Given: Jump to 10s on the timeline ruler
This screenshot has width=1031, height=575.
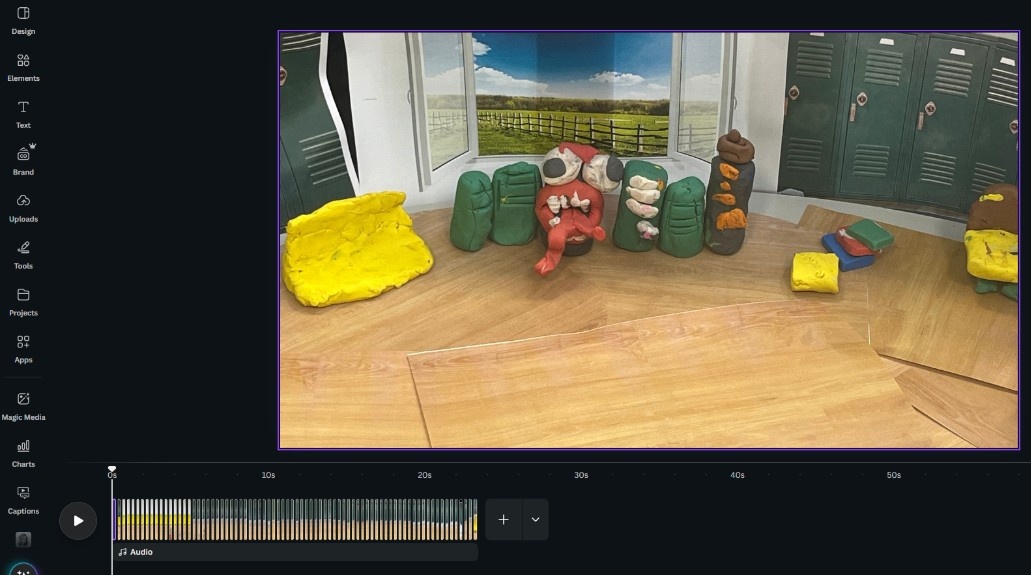Looking at the screenshot, I should (268, 475).
